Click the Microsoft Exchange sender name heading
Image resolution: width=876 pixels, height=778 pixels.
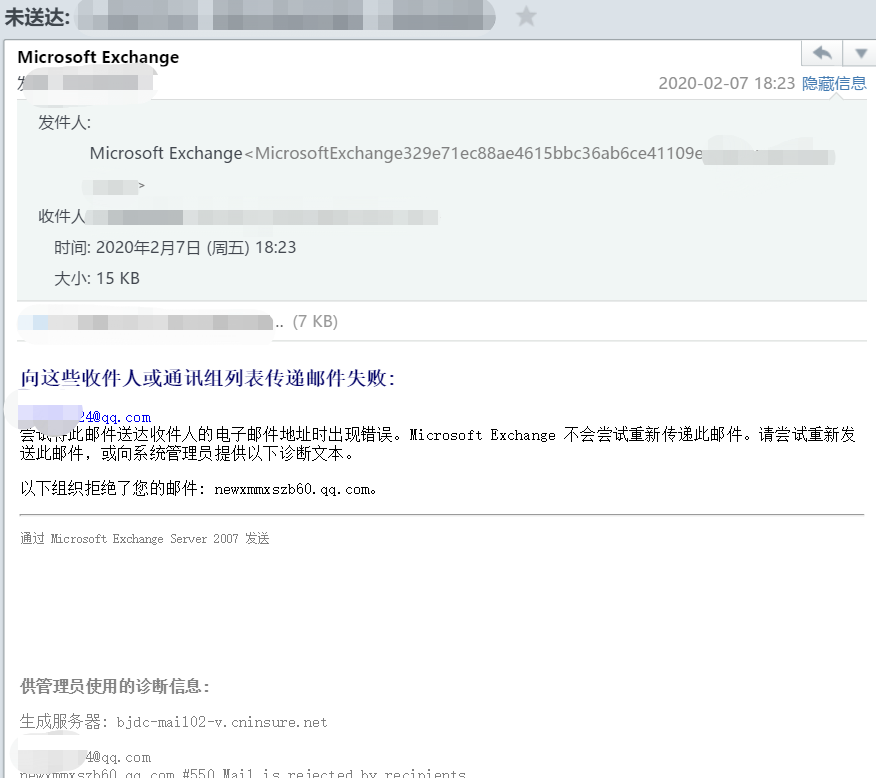point(98,57)
